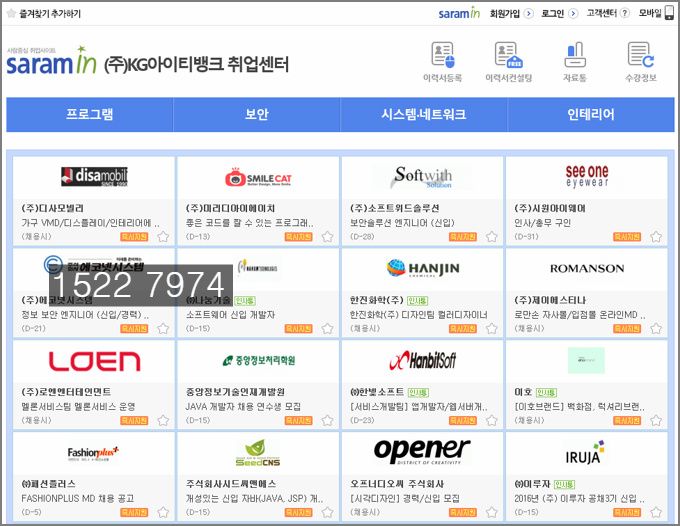This screenshot has height=526, width=680.
Task: Open the 이력서컨설팅 resume consulting icon
Action: (509, 56)
